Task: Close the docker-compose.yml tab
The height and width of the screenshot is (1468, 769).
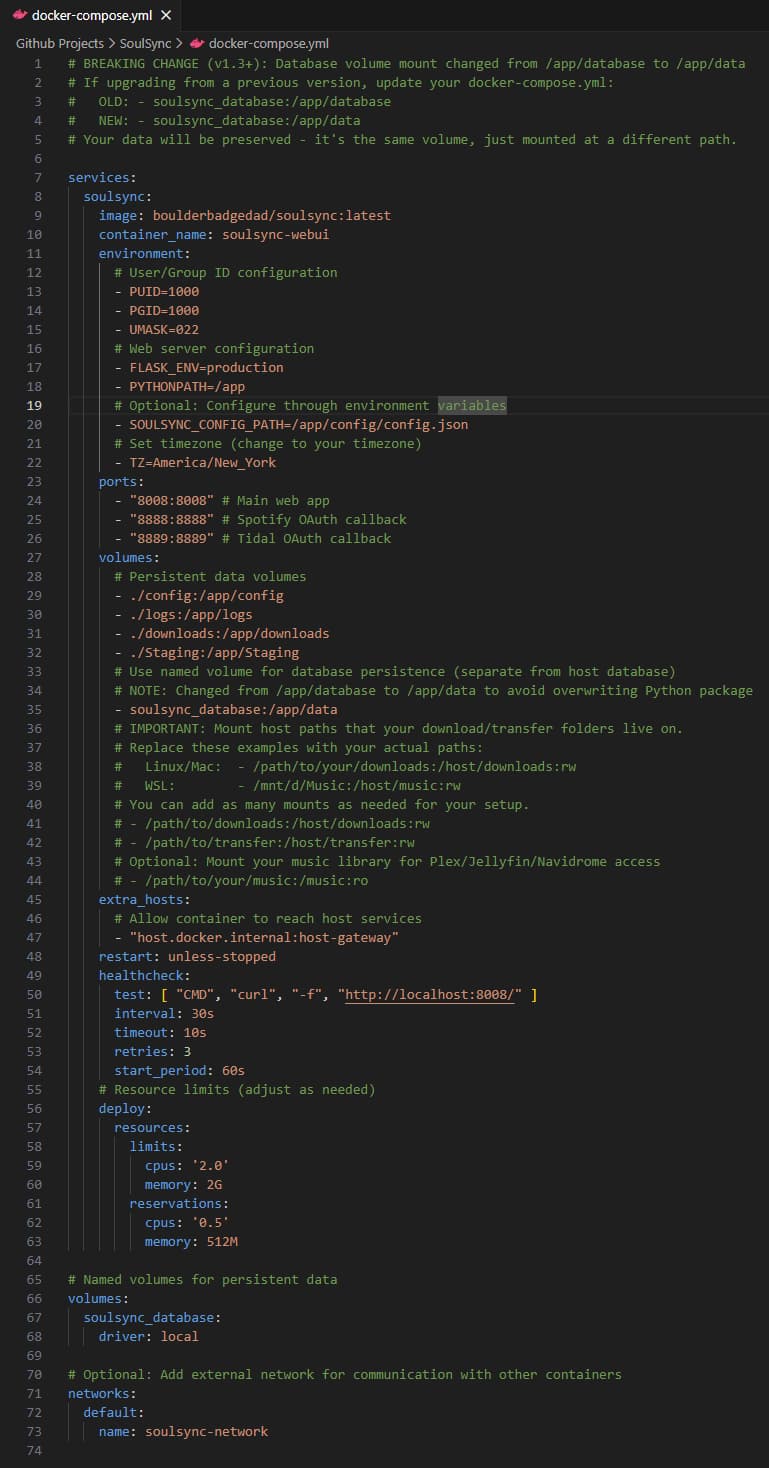Action: click(166, 15)
